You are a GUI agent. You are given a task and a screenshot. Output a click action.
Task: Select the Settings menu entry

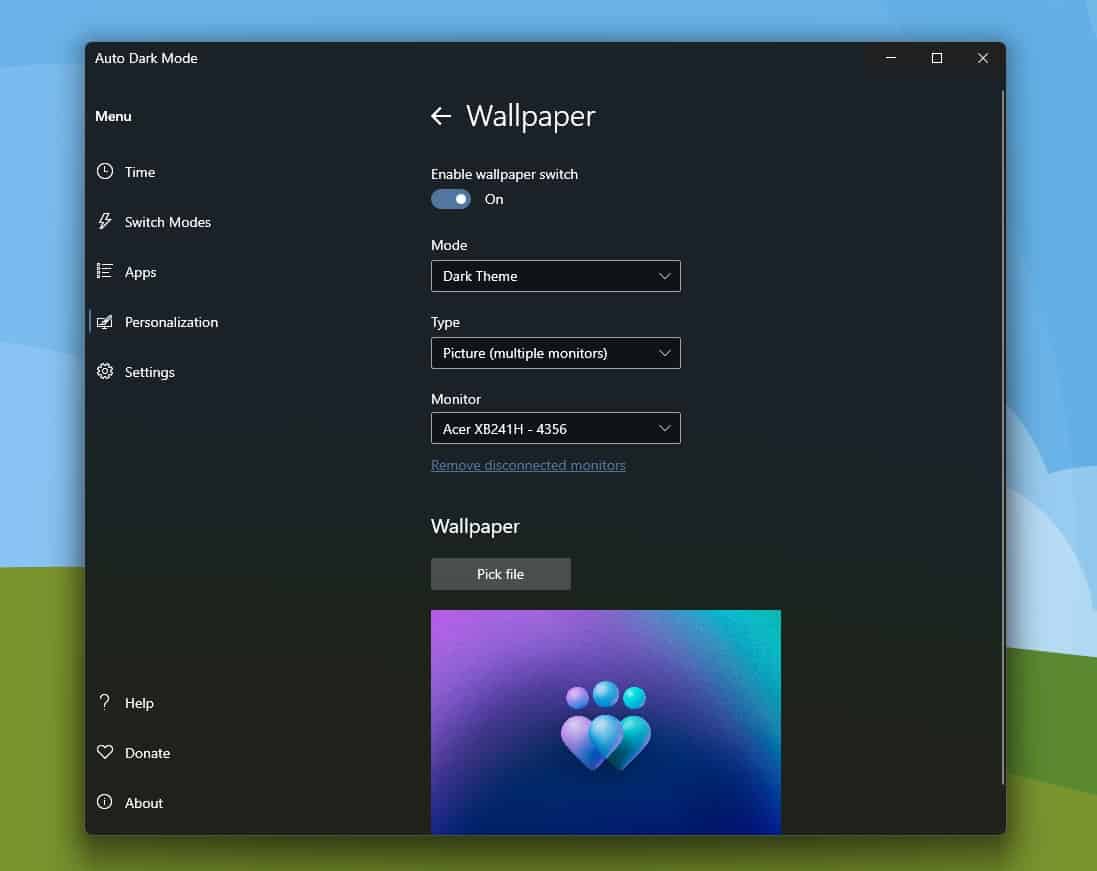149,372
